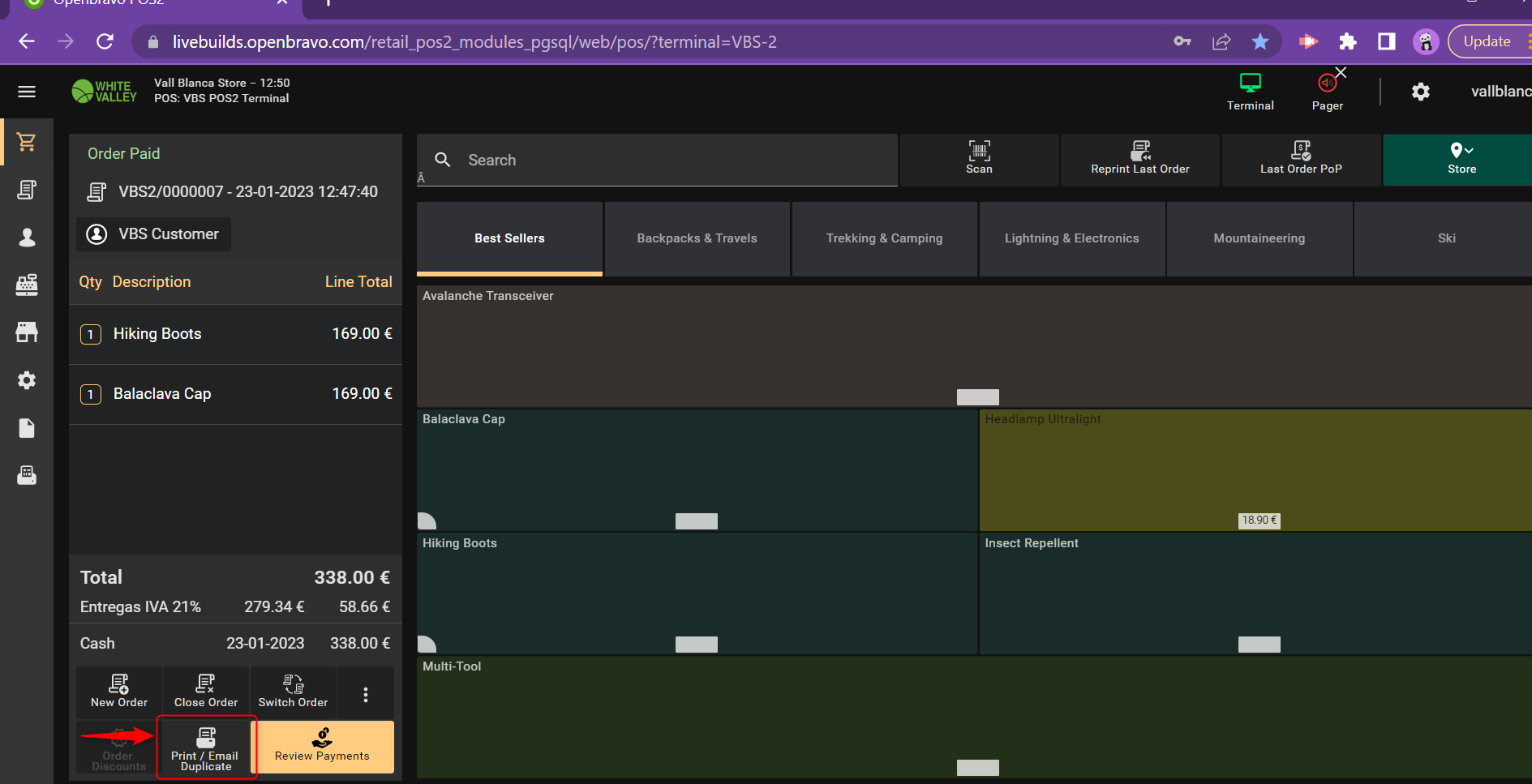Open the customer sidebar icon

pos(27,237)
